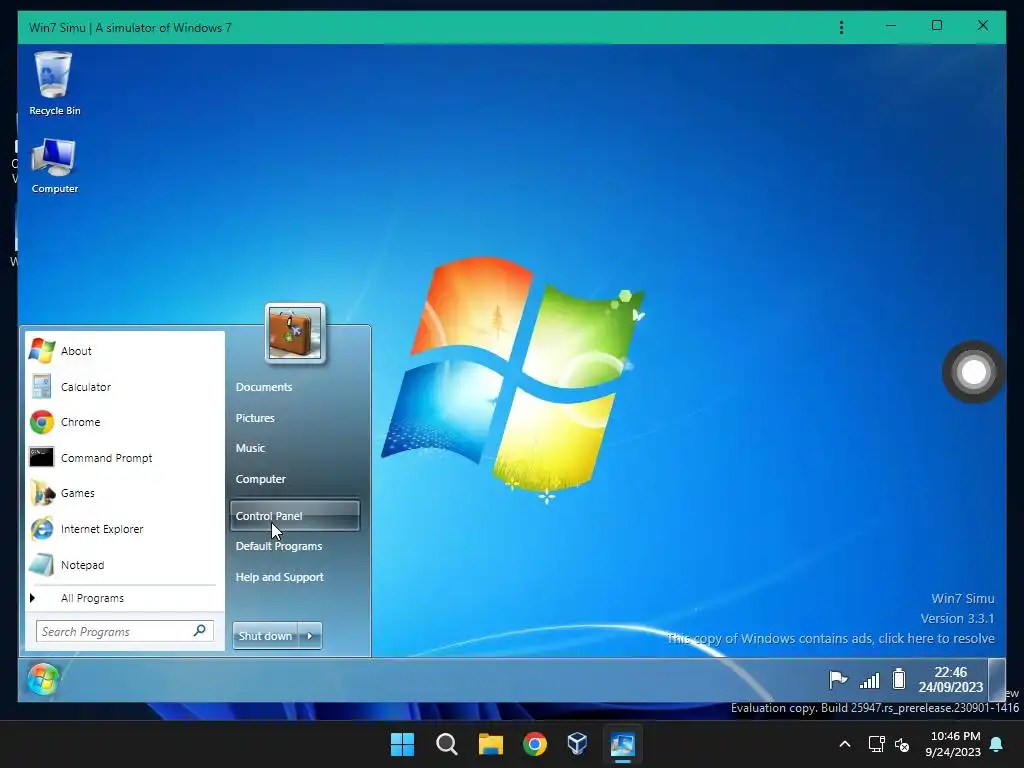Open the VirtualBox cube taskbar icon
The width and height of the screenshot is (1024, 768).
[x=577, y=744]
